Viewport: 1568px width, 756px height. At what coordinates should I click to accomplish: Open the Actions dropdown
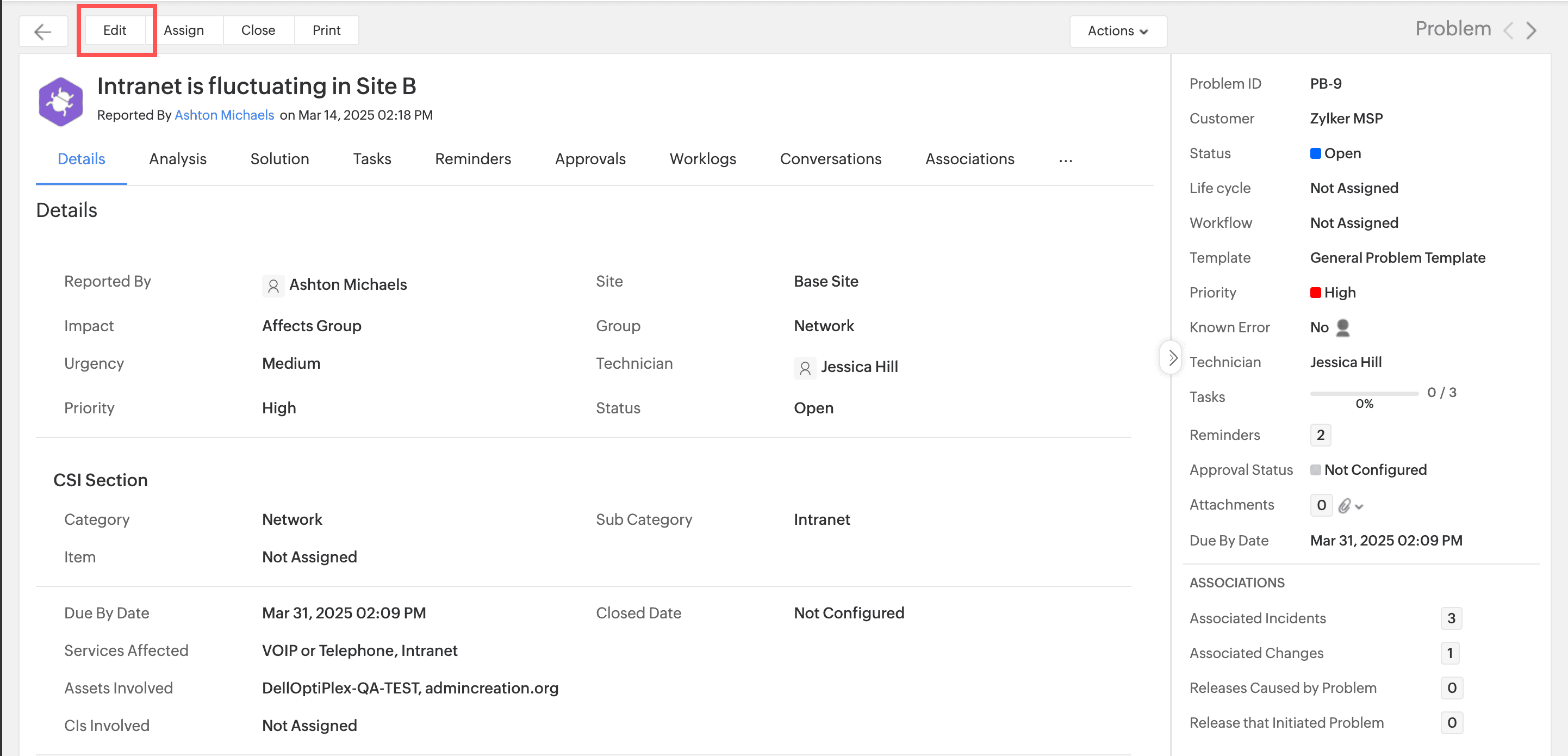(1118, 30)
